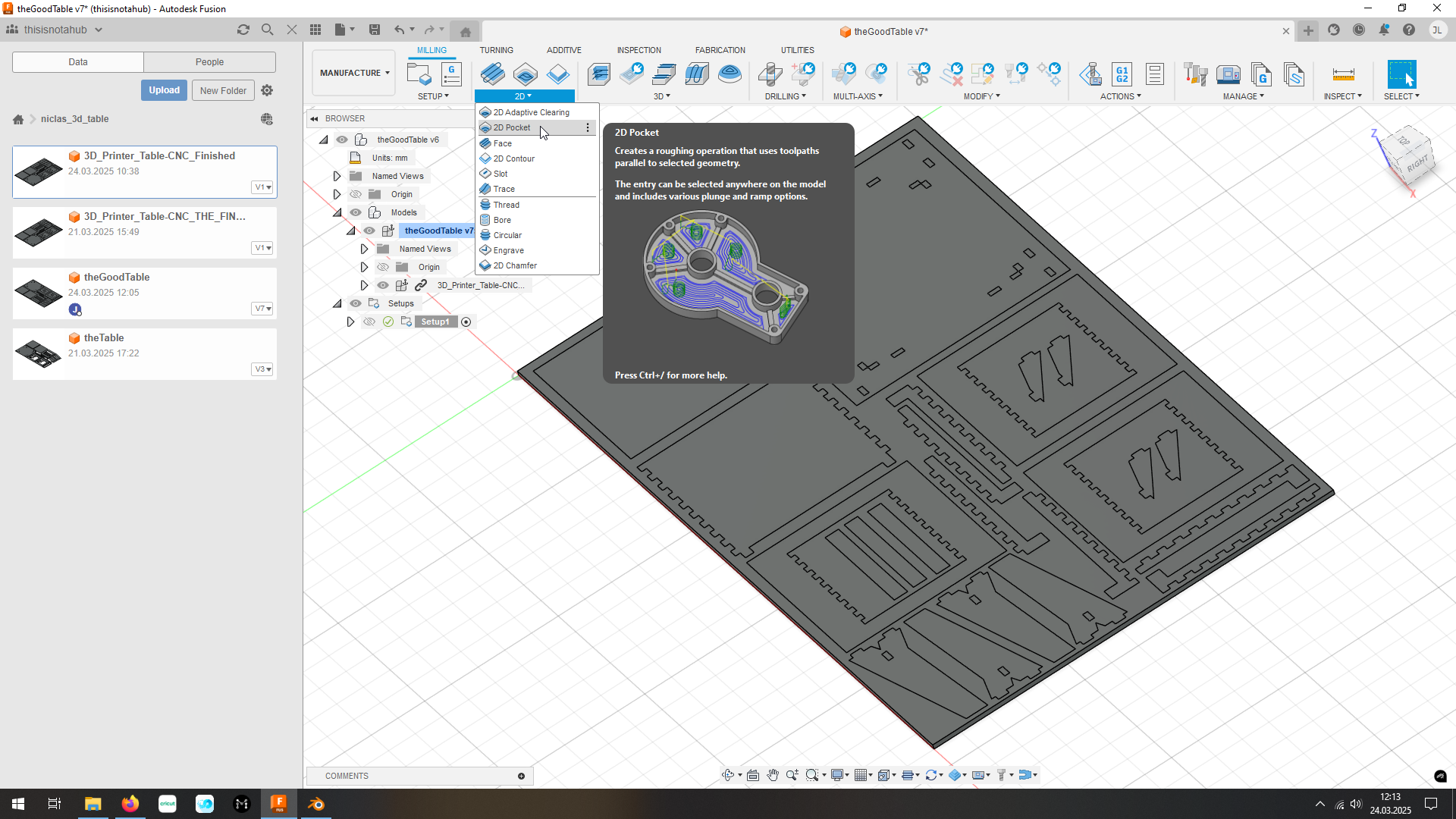Open the Fabrication tab
This screenshot has width=1456, height=819.
[720, 50]
